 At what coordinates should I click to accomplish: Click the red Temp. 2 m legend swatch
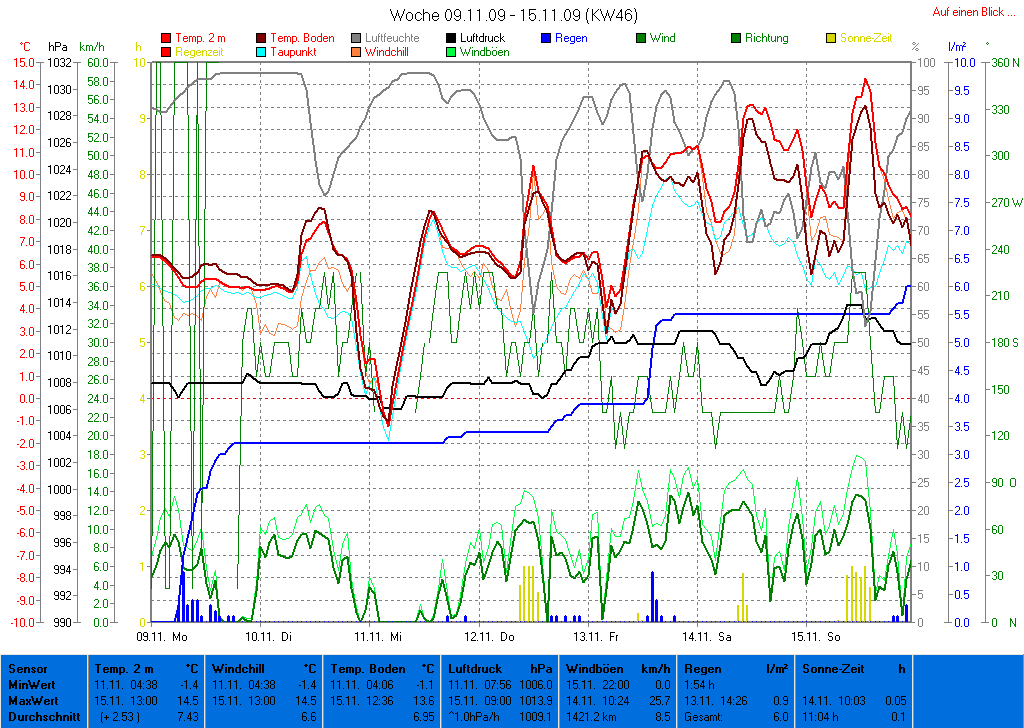166,39
